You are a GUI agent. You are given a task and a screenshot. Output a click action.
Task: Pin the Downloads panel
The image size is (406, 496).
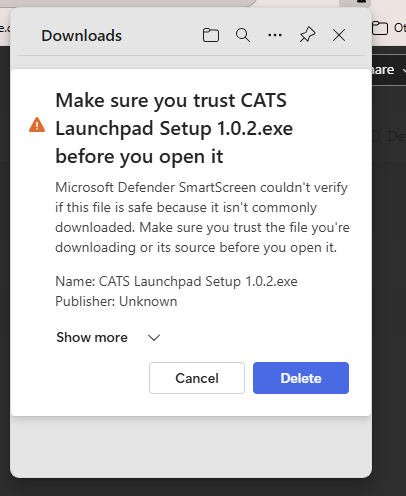[x=307, y=35]
